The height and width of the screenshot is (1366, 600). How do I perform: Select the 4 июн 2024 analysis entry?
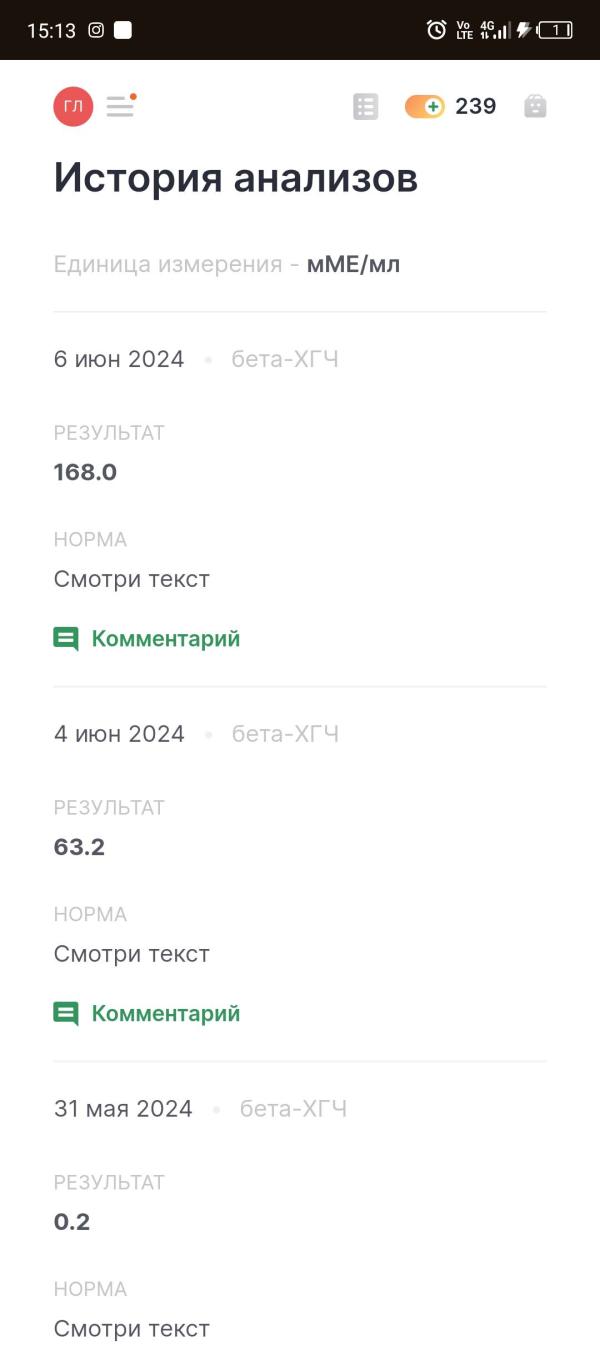300,875
